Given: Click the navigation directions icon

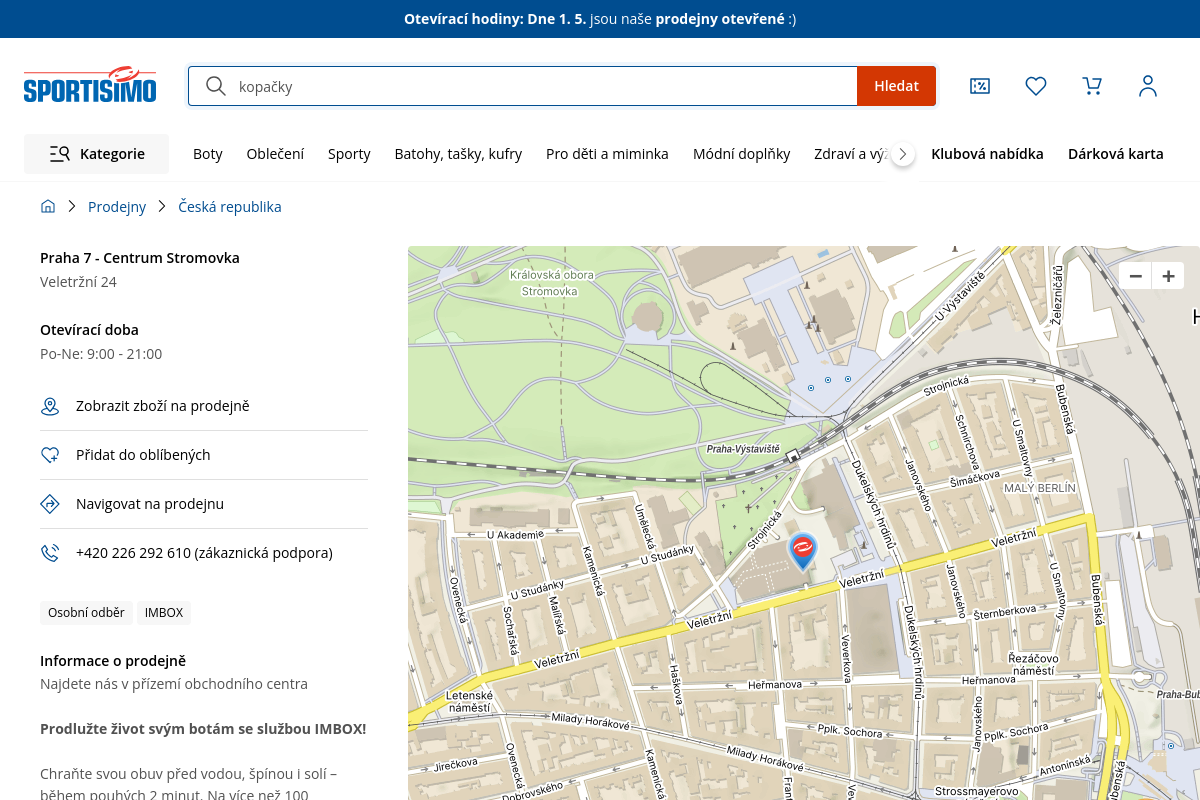Looking at the screenshot, I should pyautogui.click(x=50, y=504).
